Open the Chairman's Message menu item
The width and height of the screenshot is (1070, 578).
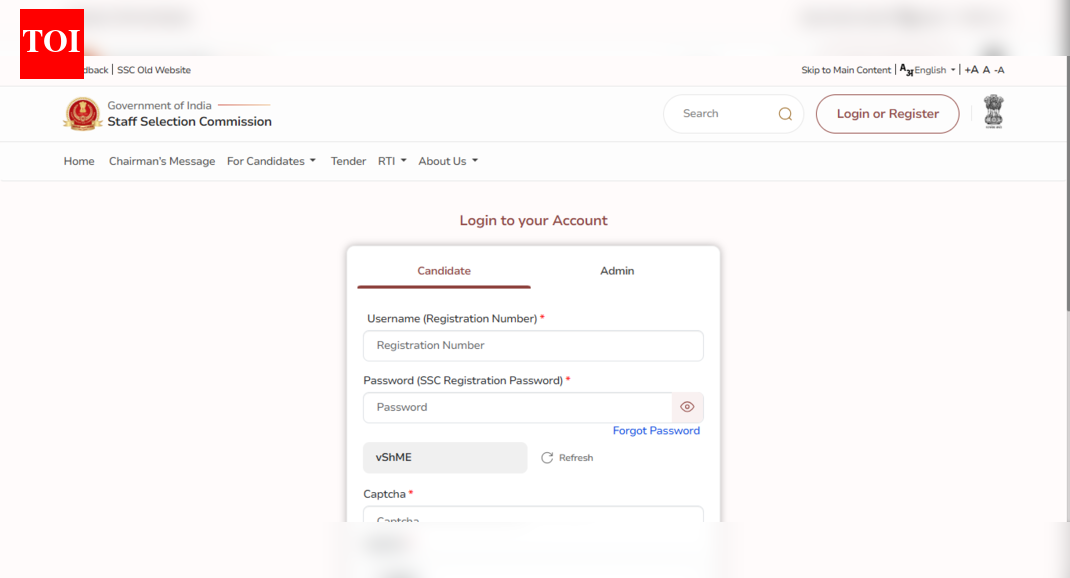[x=162, y=161]
